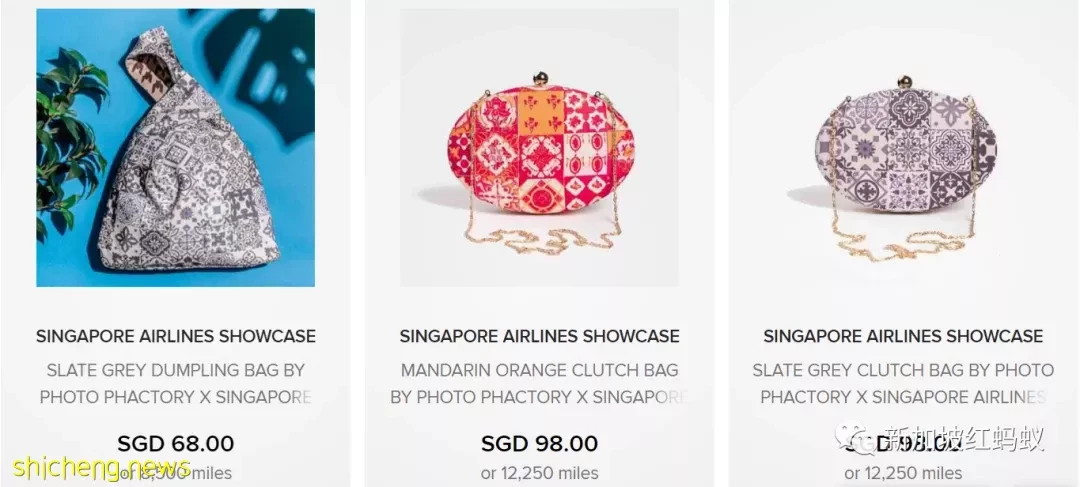
Task: Click Singapore Airlines Showcase above the dumpling bag
Action: click(176, 336)
